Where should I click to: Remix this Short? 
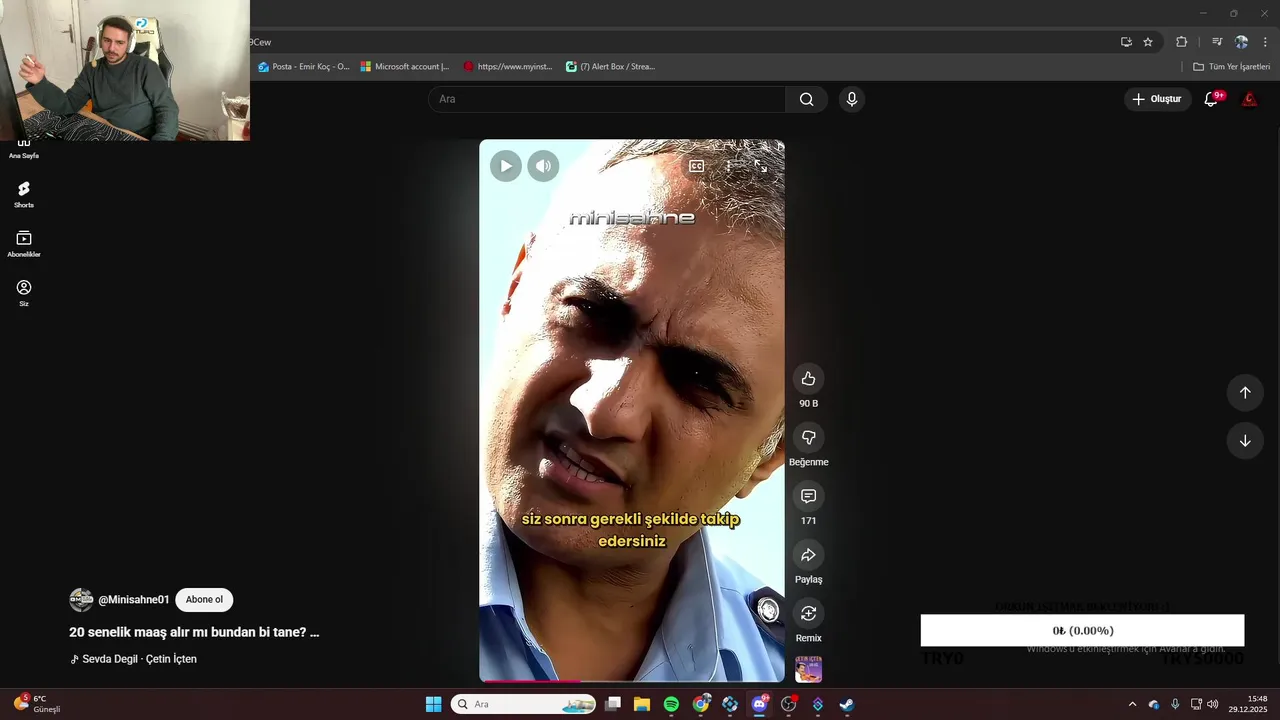click(808, 613)
